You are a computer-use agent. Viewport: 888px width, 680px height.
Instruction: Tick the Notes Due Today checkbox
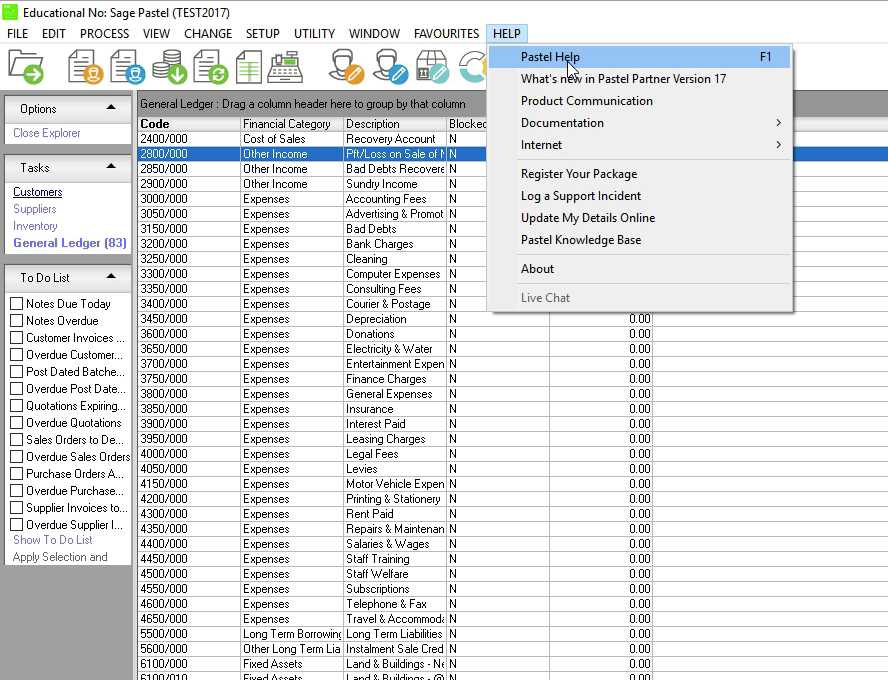16,304
